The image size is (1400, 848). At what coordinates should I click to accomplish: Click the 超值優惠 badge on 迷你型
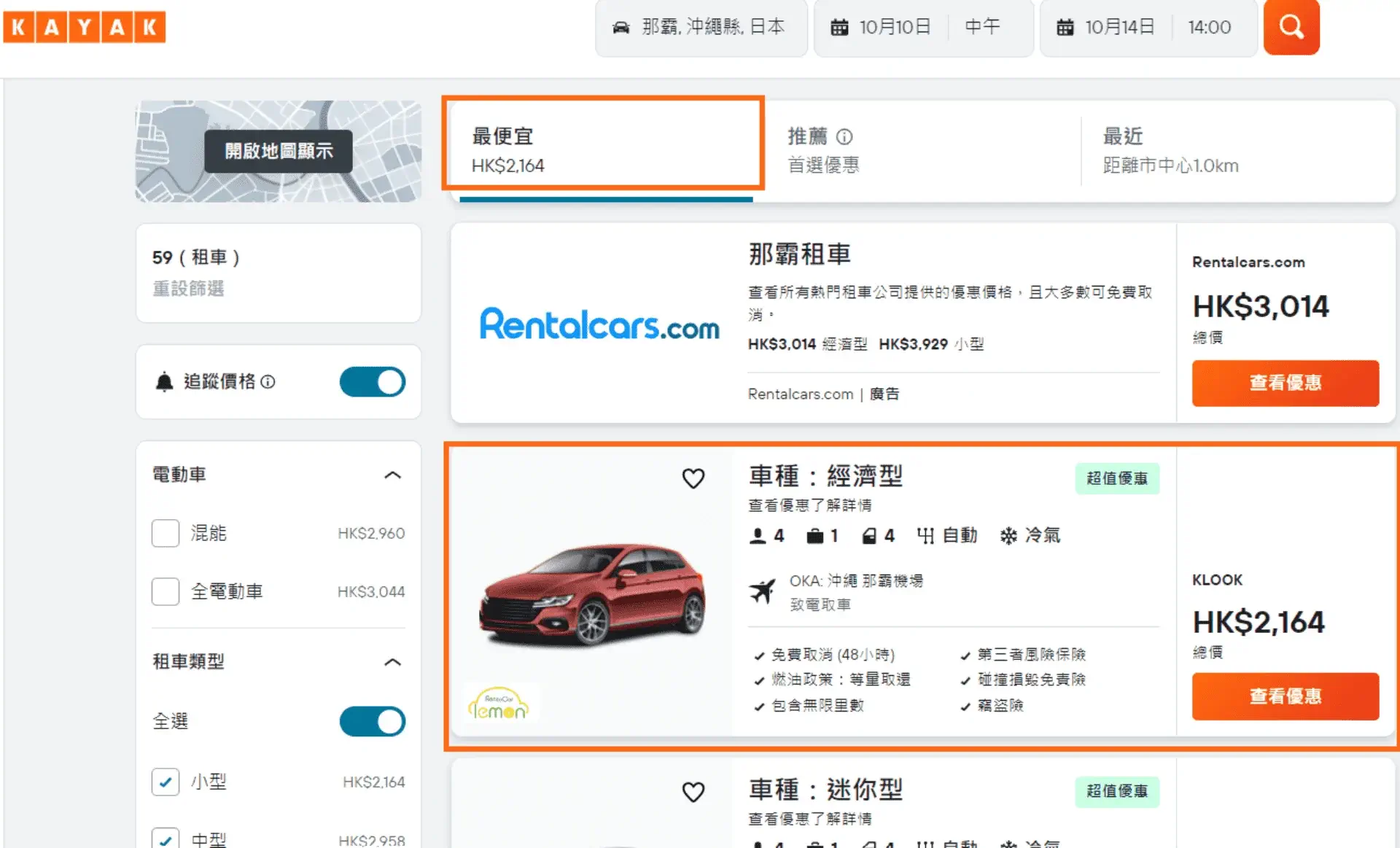coord(1117,791)
